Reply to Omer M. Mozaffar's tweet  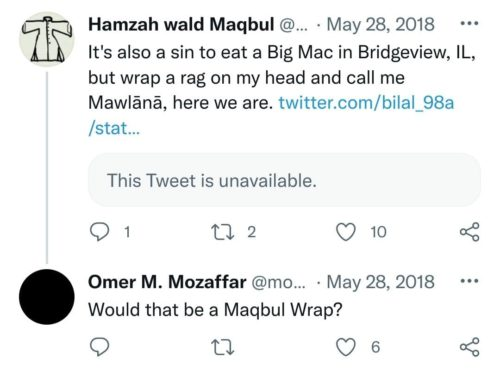[99, 347]
